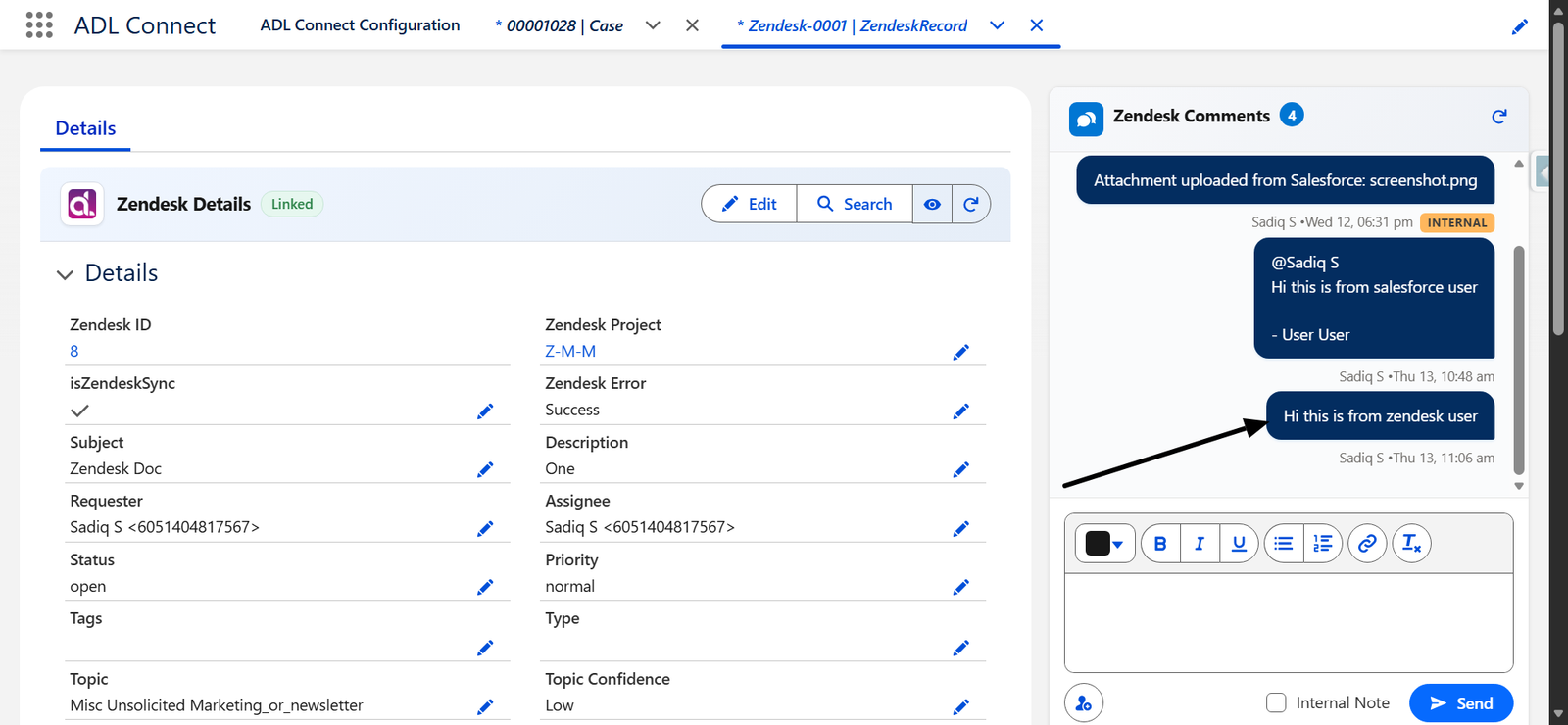The height and width of the screenshot is (725, 1568).
Task: Edit the Zendesk Error field pencil
Action: [x=960, y=411]
